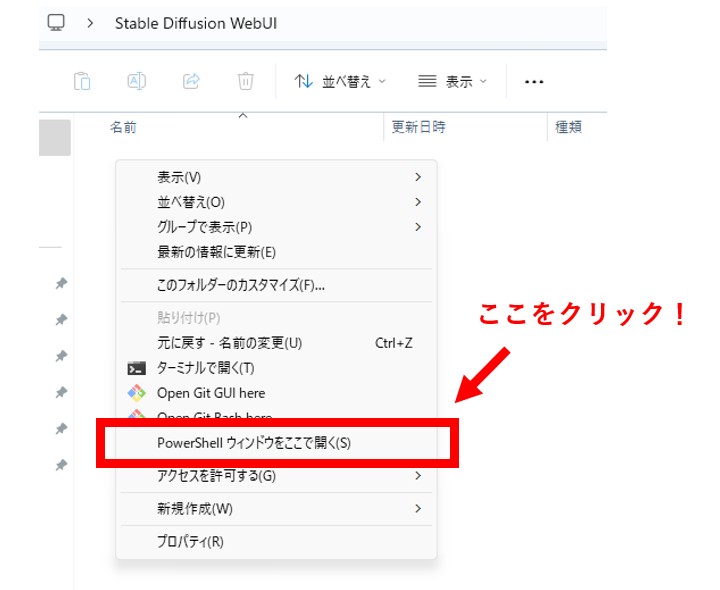Sort by the 種類 column header

coord(568,127)
